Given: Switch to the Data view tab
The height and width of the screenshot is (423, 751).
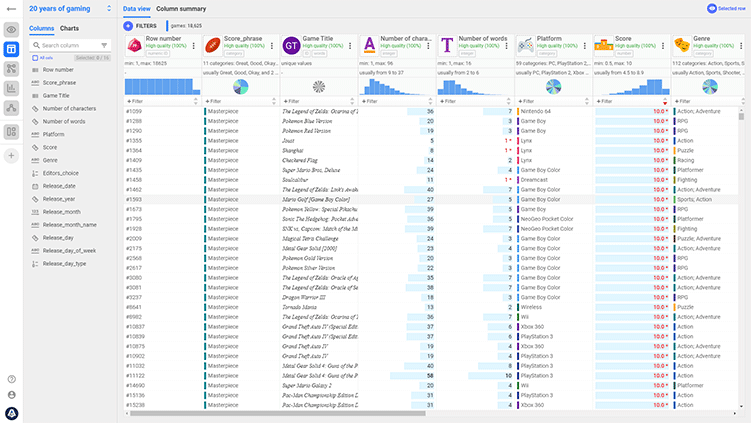Looking at the screenshot, I should [x=137, y=9].
